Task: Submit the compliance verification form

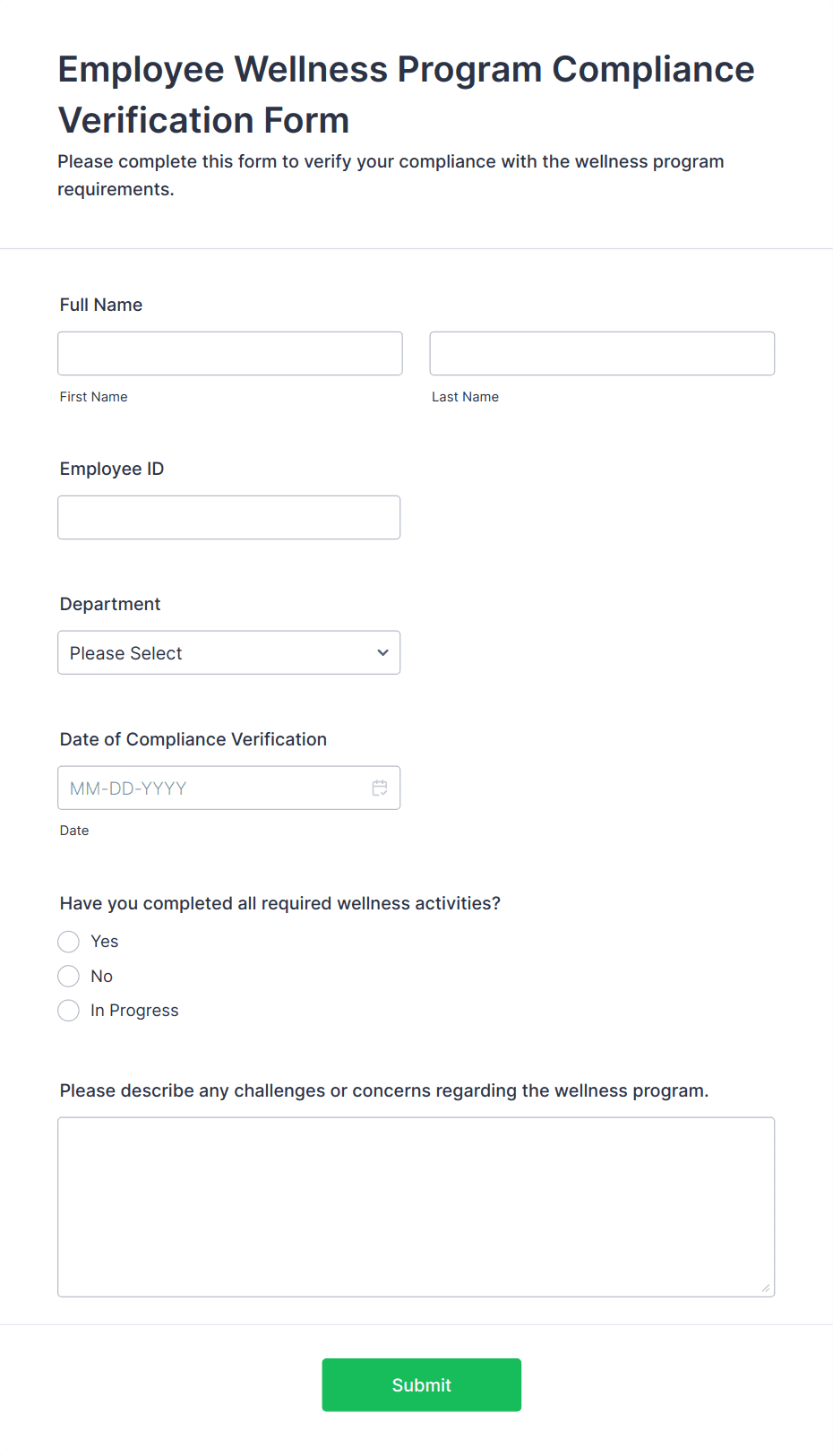Action: coord(422,1384)
